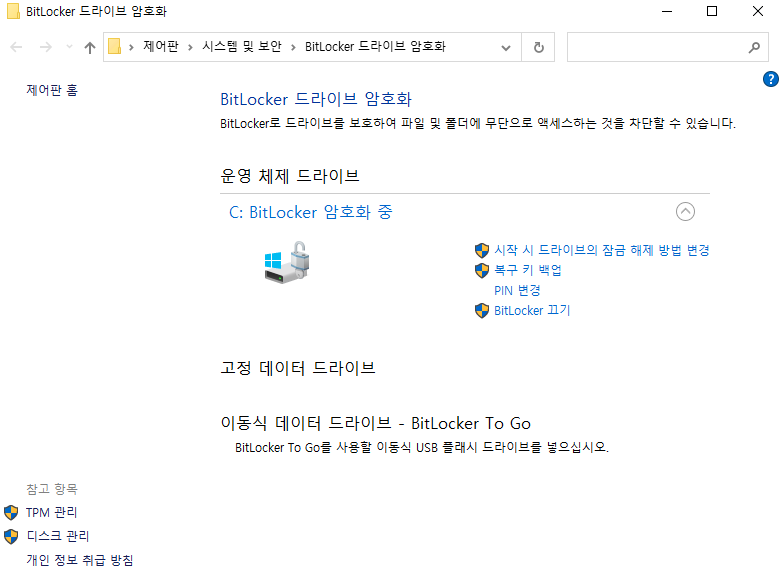Open TPM 관리 link
The width and height of the screenshot is (780, 583).
click(x=51, y=512)
